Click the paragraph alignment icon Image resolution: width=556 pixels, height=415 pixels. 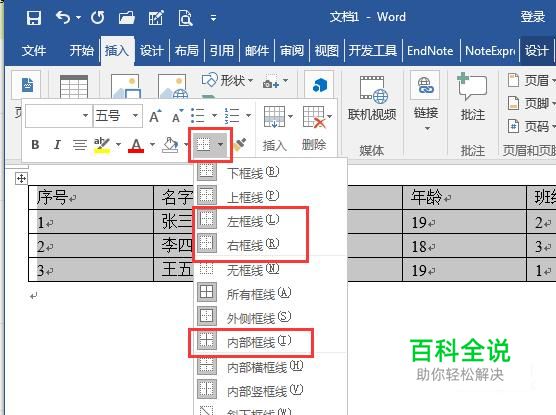(x=79, y=145)
